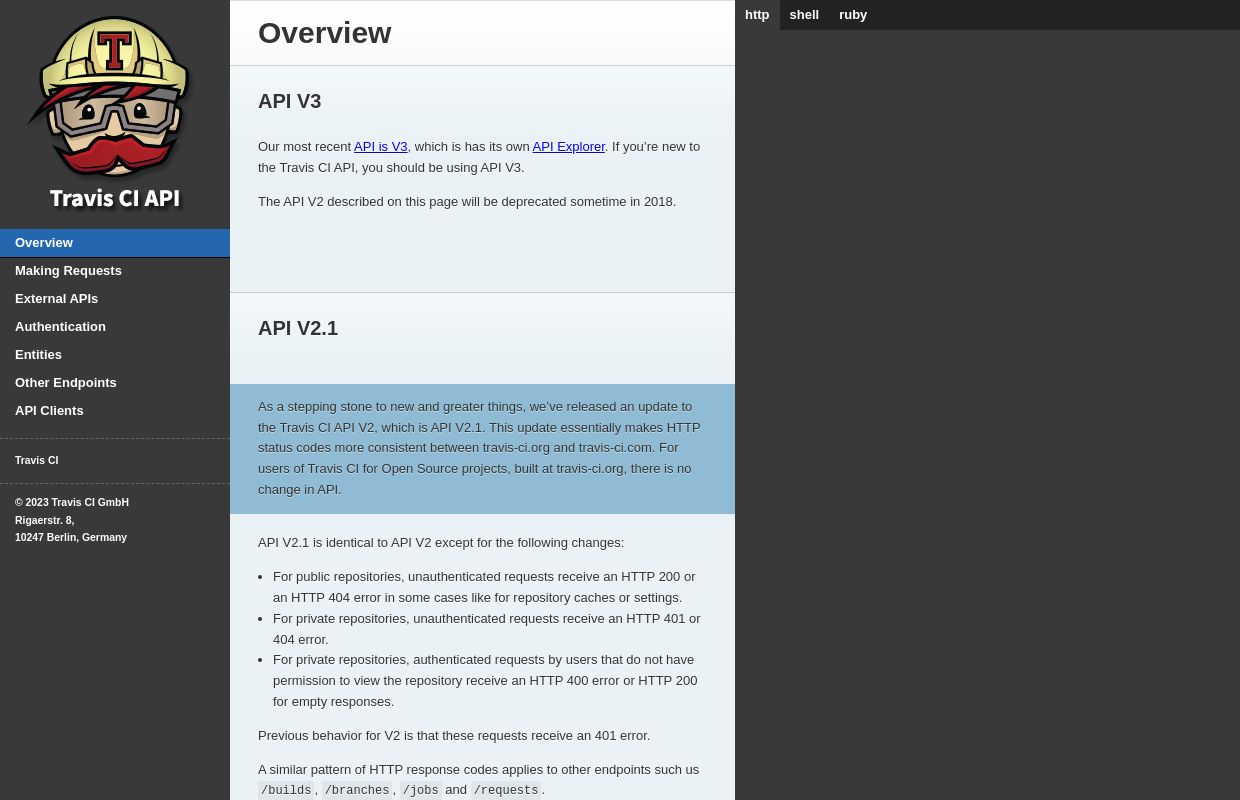The height and width of the screenshot is (800, 1240).
Task: Click 'API V2.1 is identical to API V2' line
Action: [x=441, y=543]
